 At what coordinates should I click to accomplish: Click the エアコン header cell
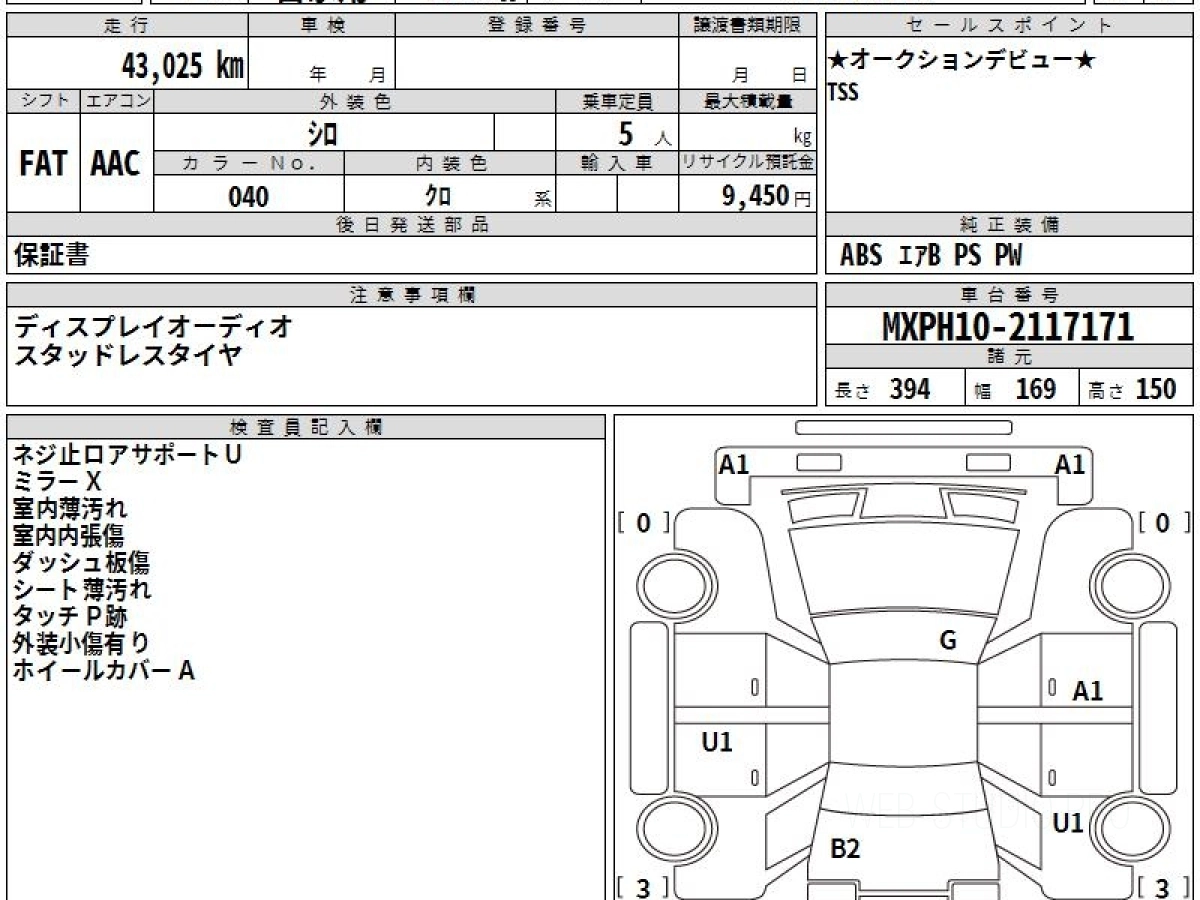(117, 101)
